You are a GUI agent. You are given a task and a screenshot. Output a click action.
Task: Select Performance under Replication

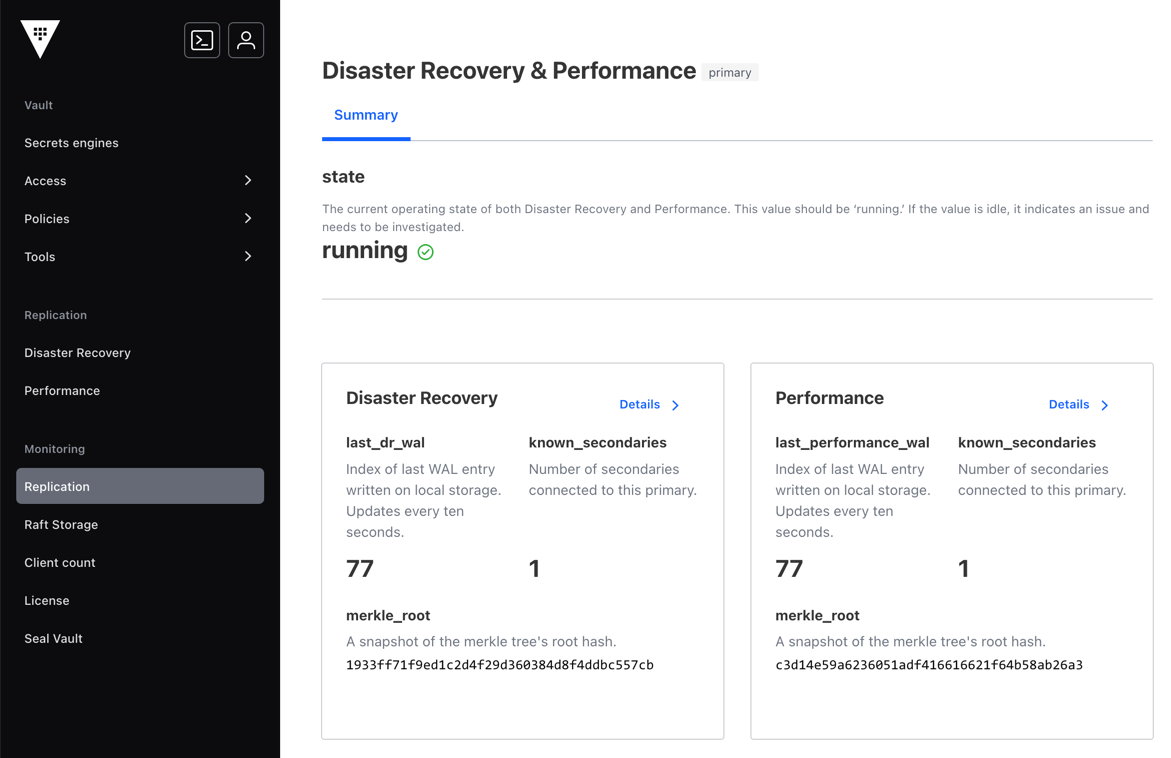[62, 390]
